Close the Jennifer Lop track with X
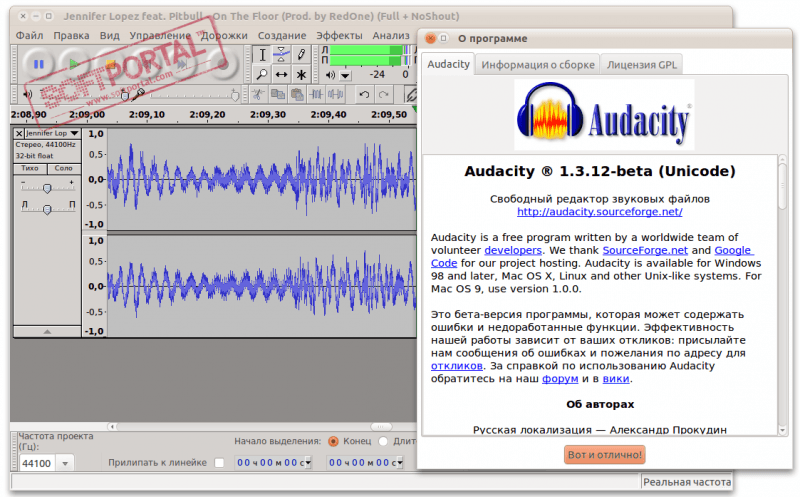 coord(19,133)
